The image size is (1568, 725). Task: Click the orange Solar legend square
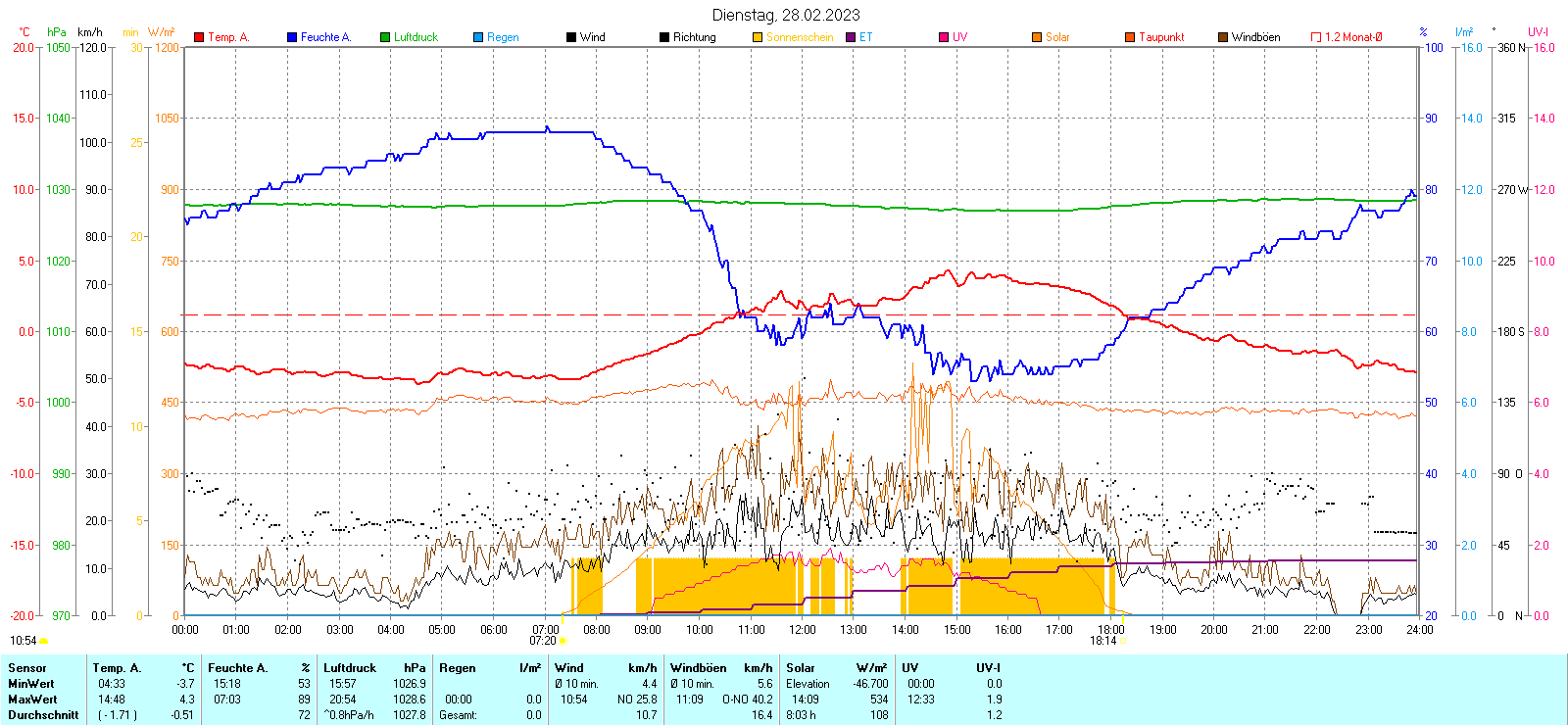point(1037,37)
